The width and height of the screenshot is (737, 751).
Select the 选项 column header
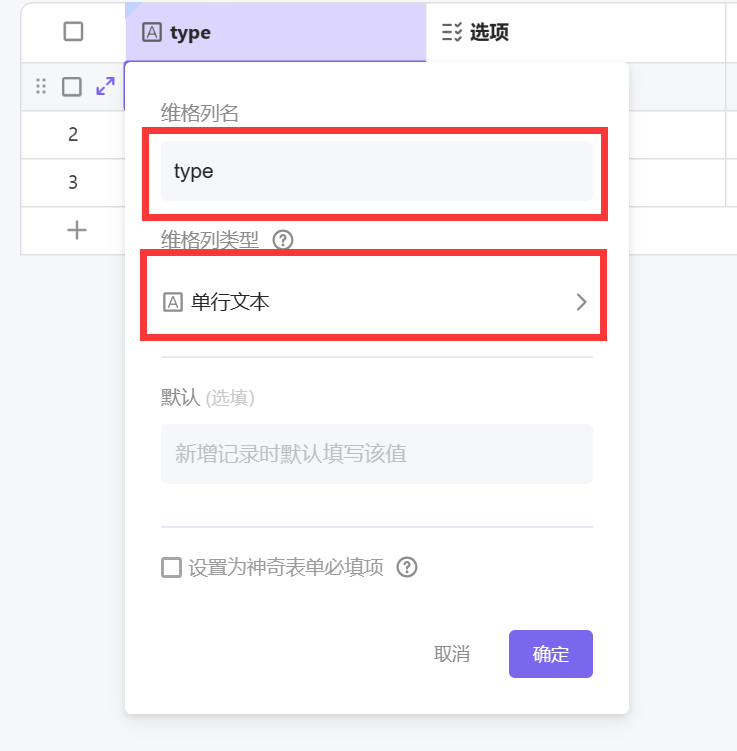click(575, 33)
